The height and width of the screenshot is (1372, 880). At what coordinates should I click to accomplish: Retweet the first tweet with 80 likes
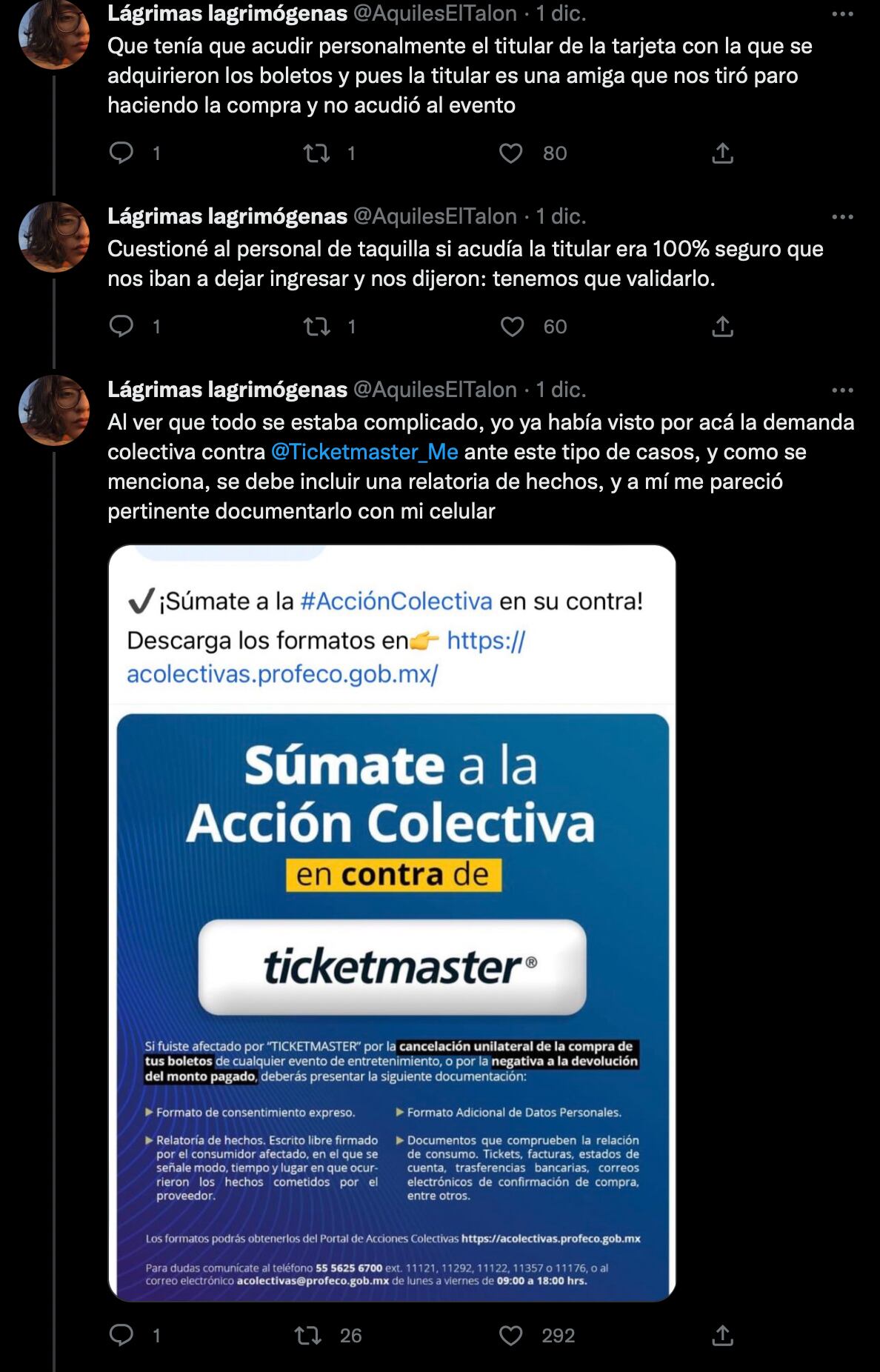(x=317, y=153)
